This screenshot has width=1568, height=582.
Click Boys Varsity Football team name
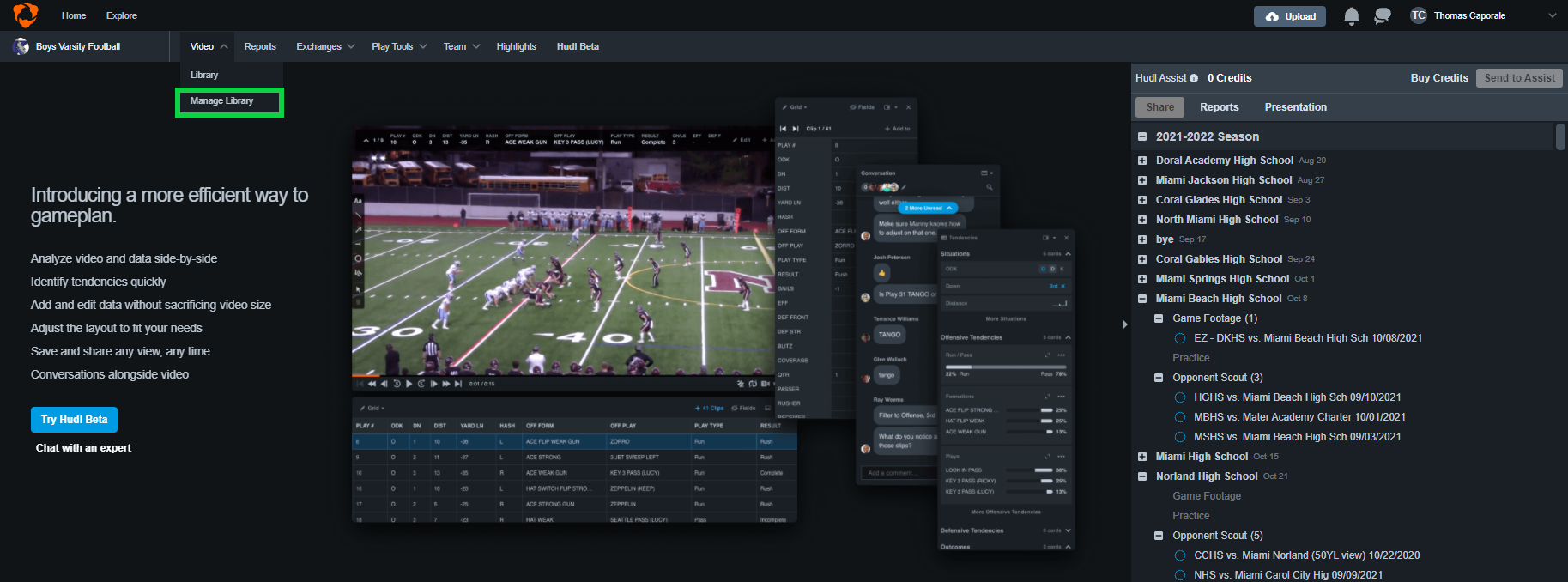(x=78, y=46)
